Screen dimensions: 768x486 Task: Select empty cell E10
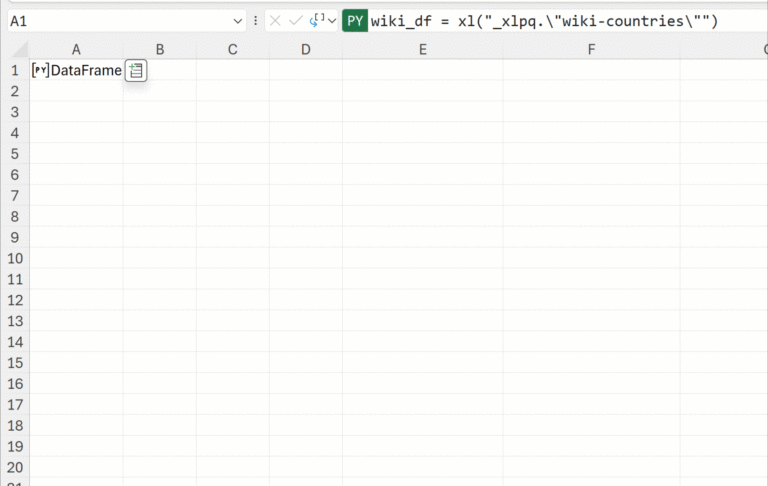tap(423, 259)
